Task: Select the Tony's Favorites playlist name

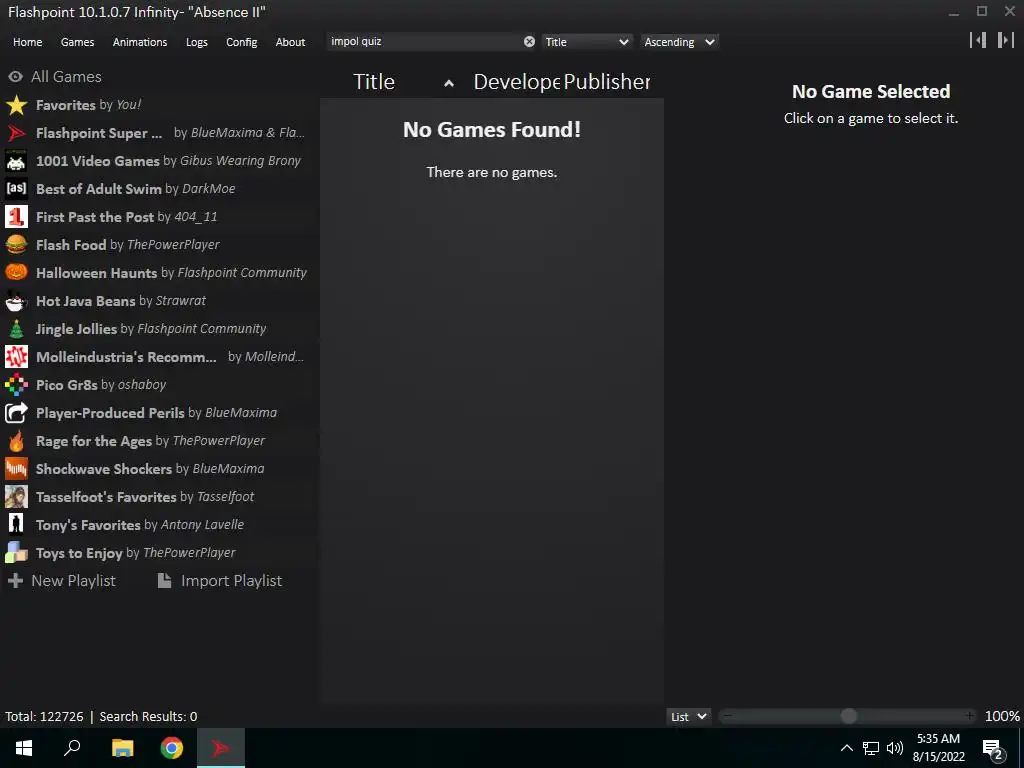Action: pyautogui.click(x=88, y=525)
